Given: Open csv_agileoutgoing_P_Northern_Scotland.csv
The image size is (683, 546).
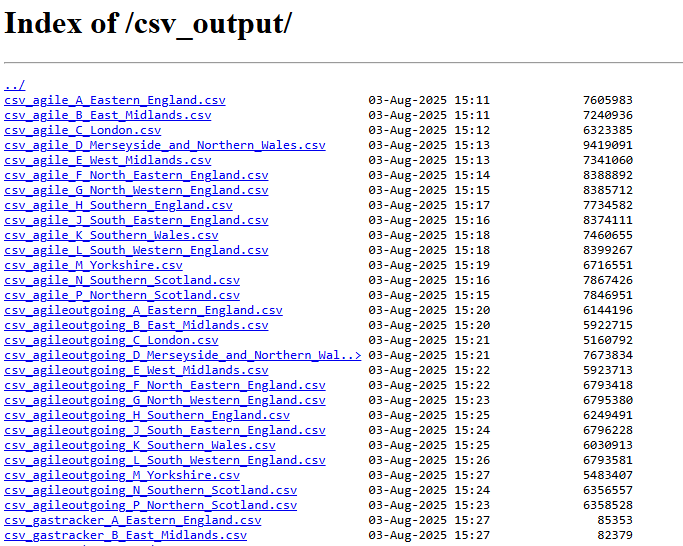Looking at the screenshot, I should tap(150, 505).
